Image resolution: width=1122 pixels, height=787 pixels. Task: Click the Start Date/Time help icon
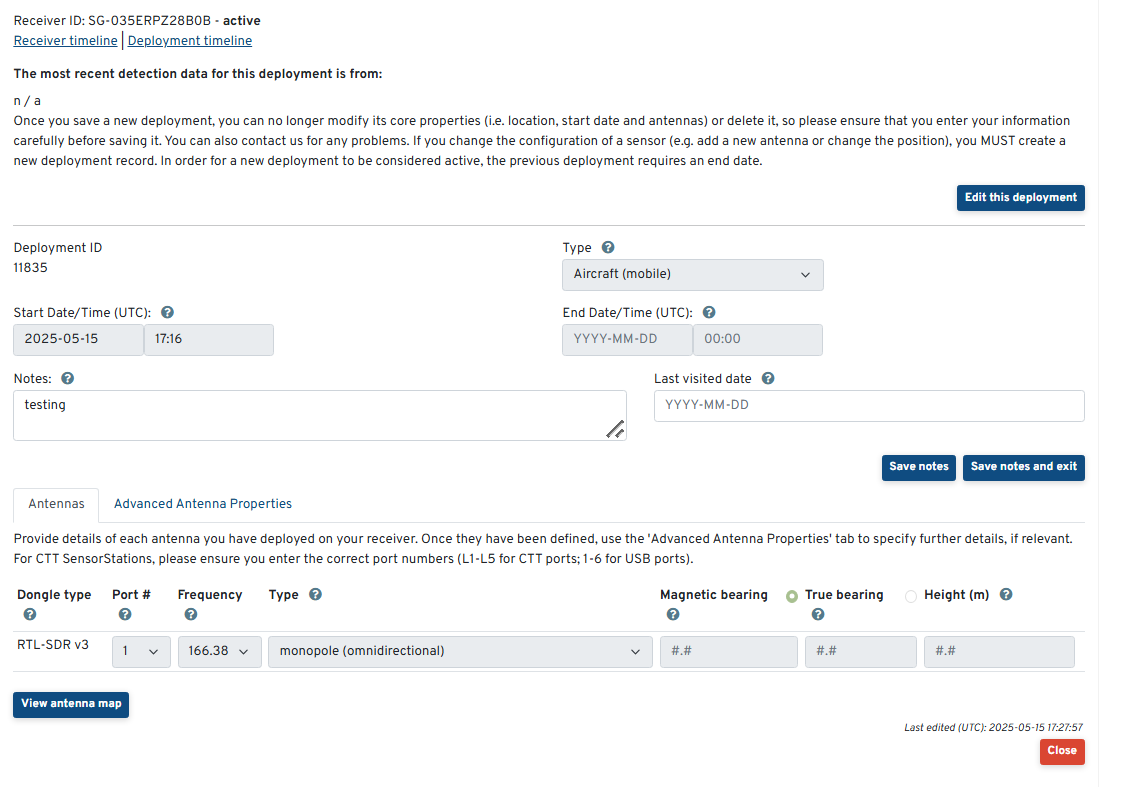click(x=167, y=312)
